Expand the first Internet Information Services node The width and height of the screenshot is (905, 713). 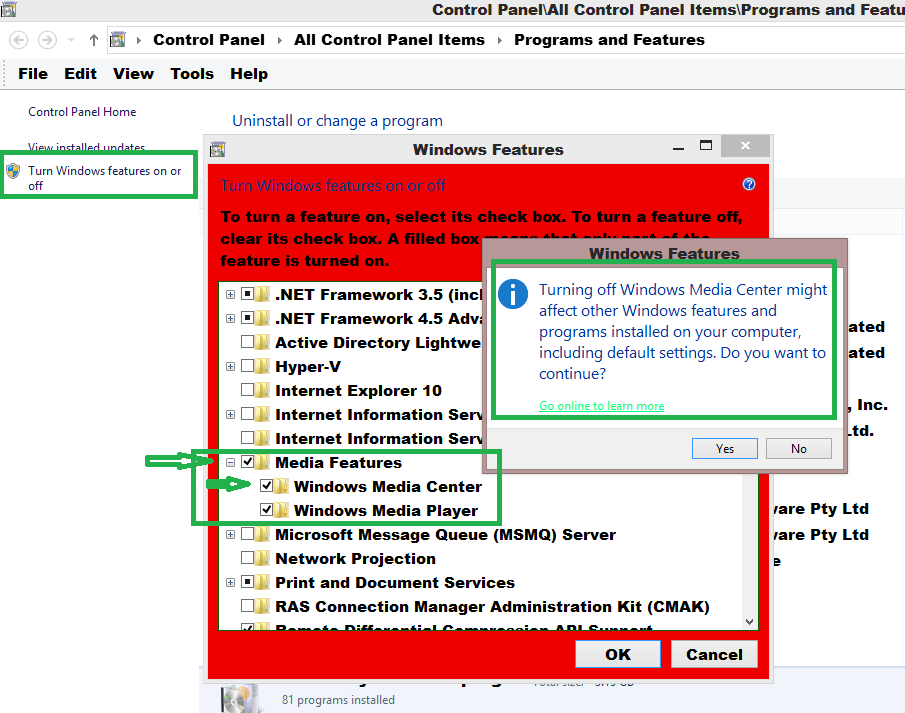(230, 415)
